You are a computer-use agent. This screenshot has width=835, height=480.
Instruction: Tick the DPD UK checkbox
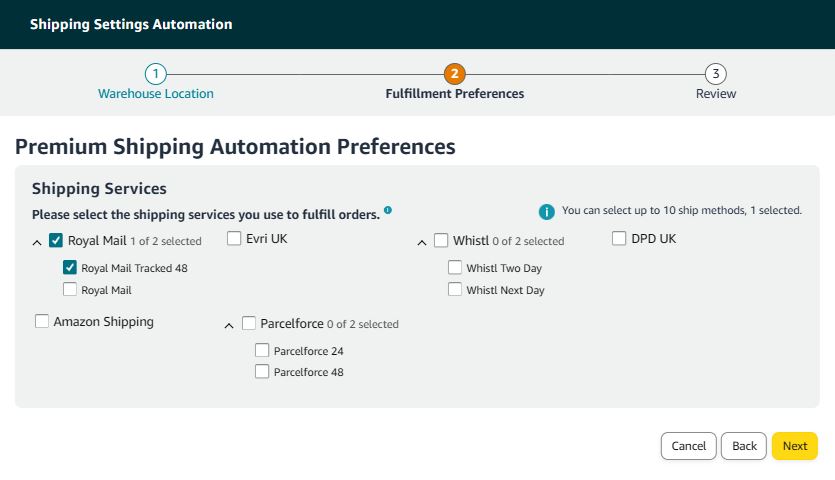619,238
